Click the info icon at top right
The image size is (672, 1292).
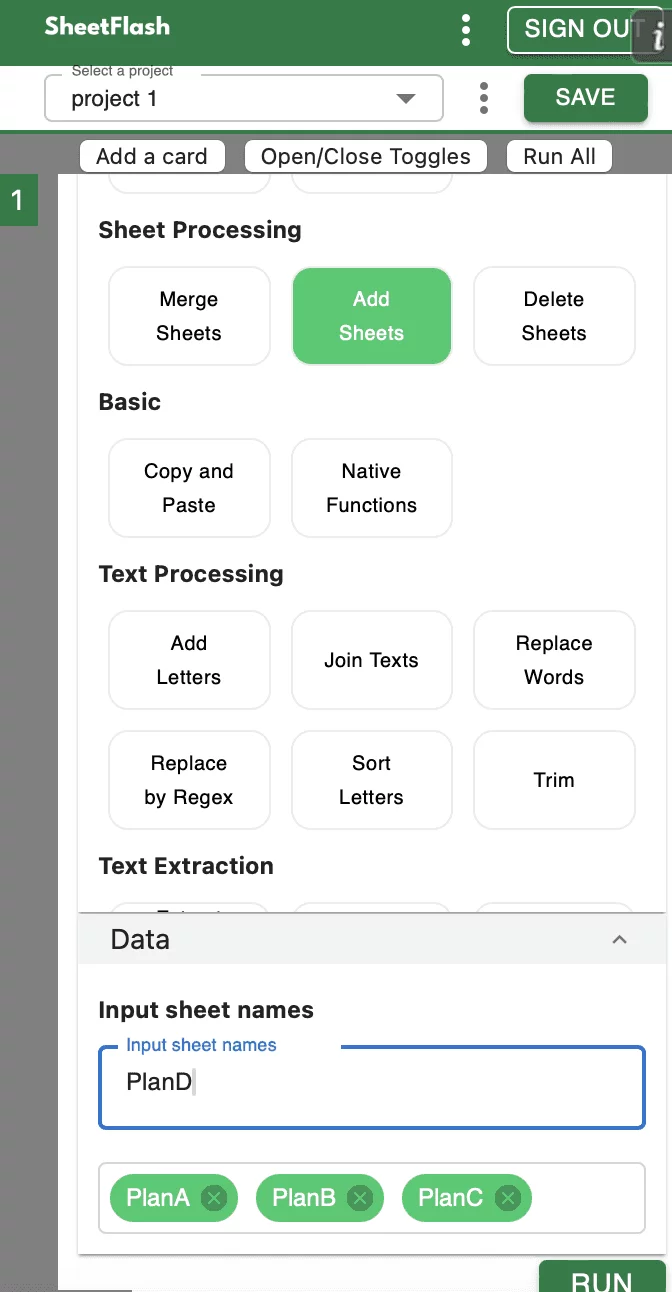point(657,38)
